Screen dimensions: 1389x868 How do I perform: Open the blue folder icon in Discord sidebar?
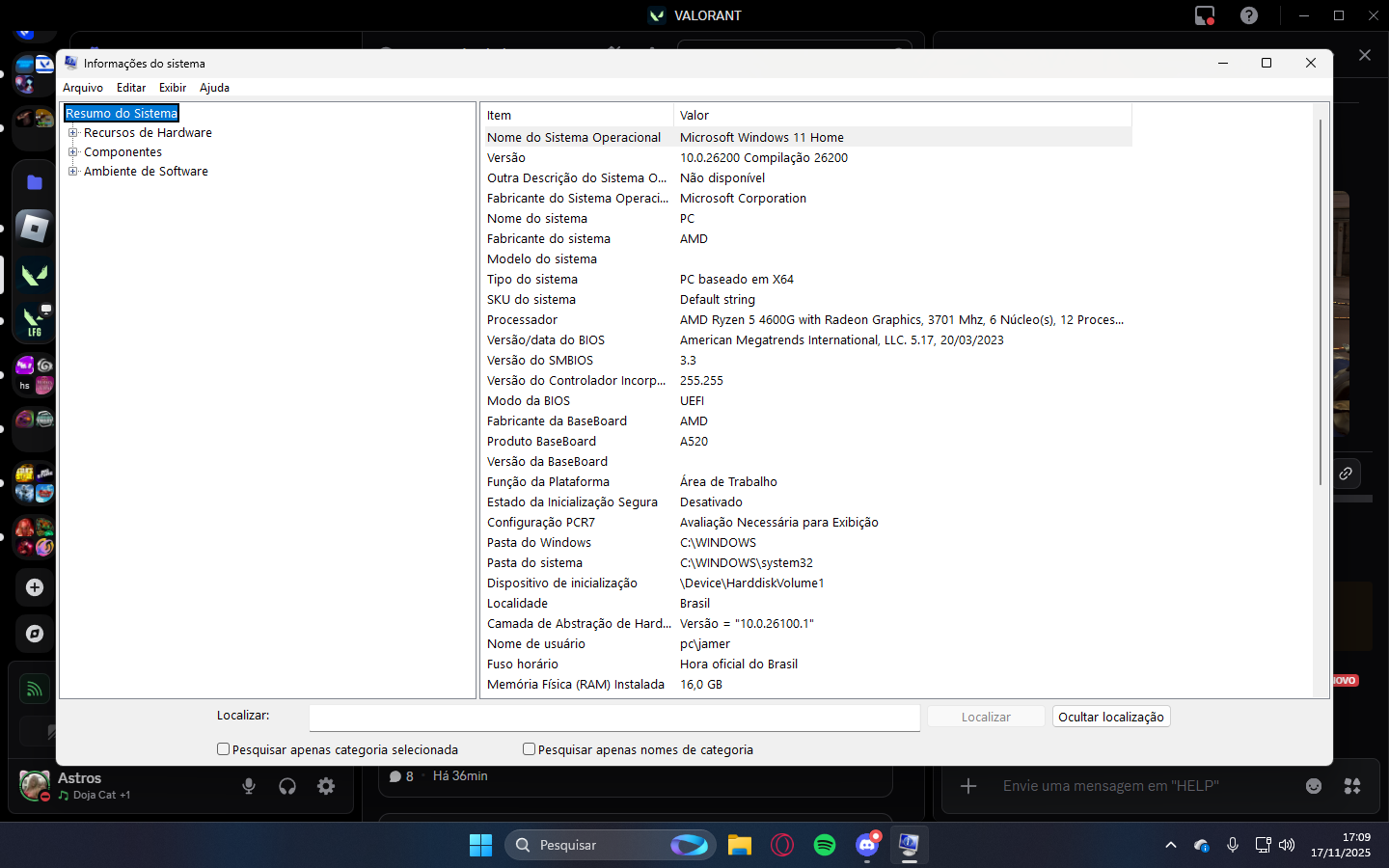[x=35, y=182]
